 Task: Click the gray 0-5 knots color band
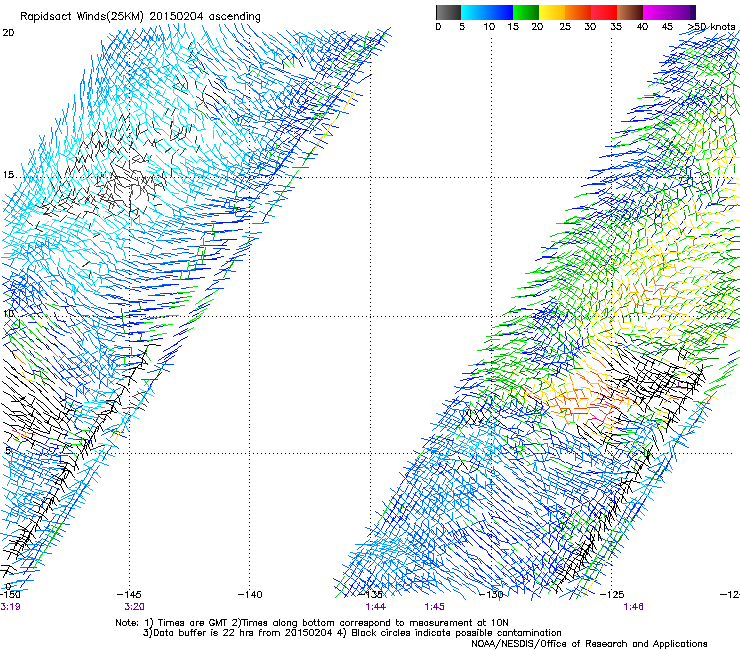[x=448, y=12]
